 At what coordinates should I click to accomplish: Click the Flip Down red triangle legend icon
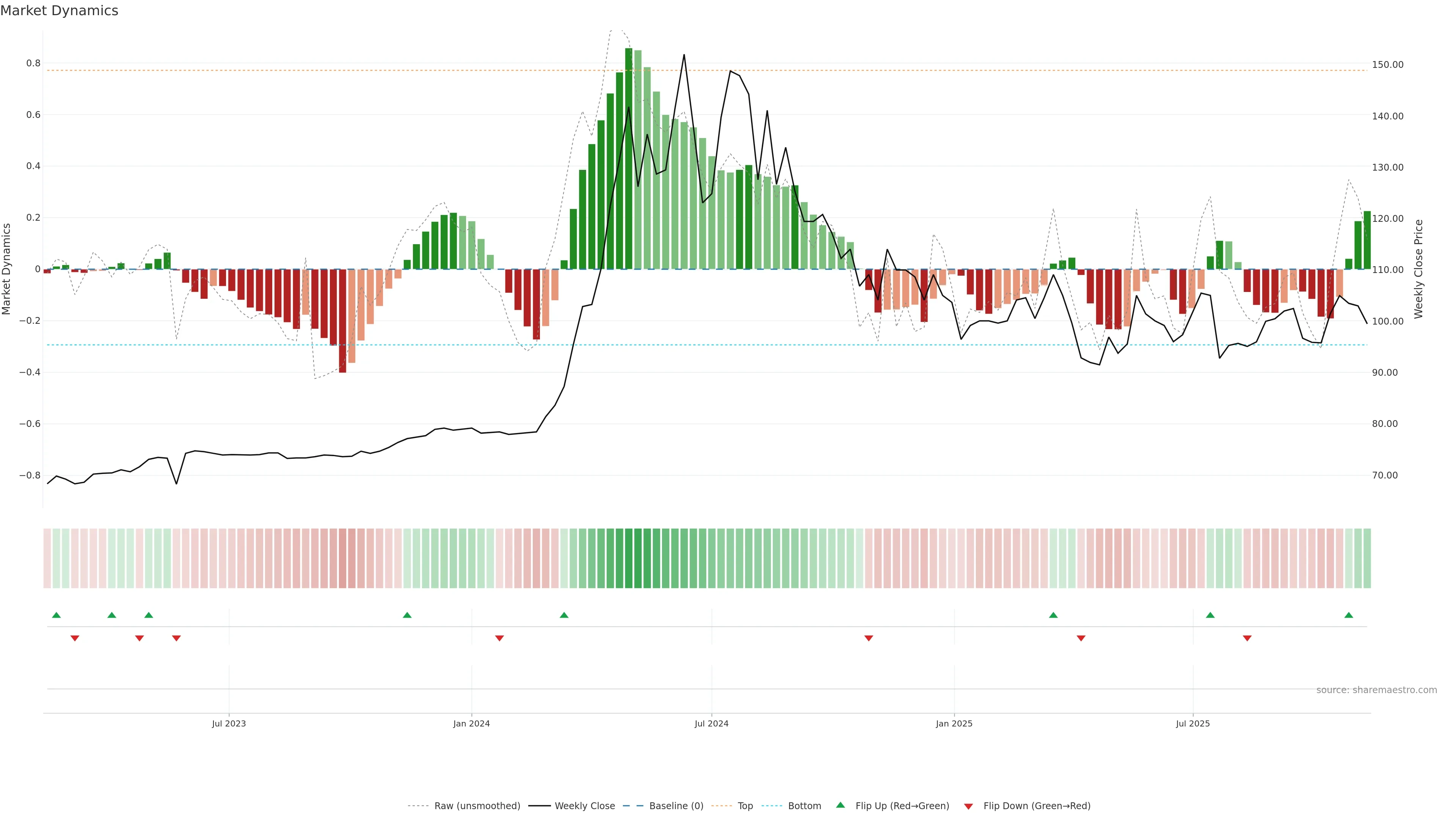pos(968,806)
